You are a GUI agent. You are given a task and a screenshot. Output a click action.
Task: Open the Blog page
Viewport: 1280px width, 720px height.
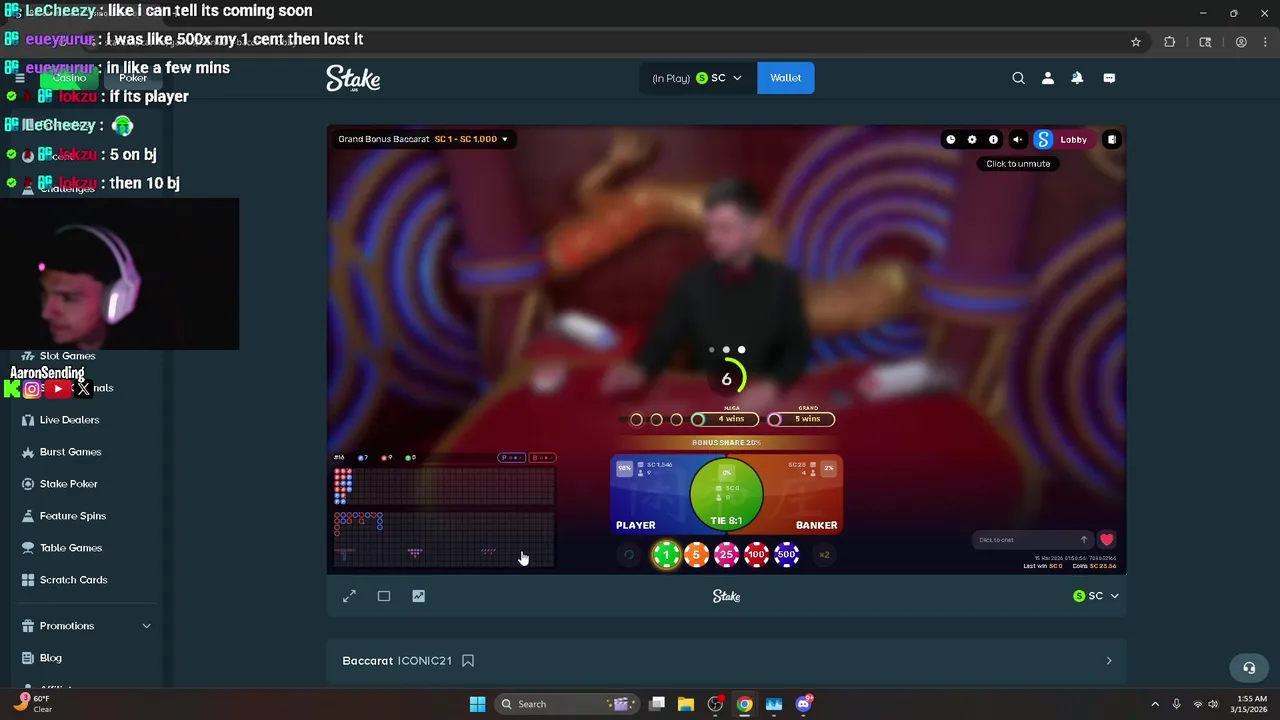(50, 658)
